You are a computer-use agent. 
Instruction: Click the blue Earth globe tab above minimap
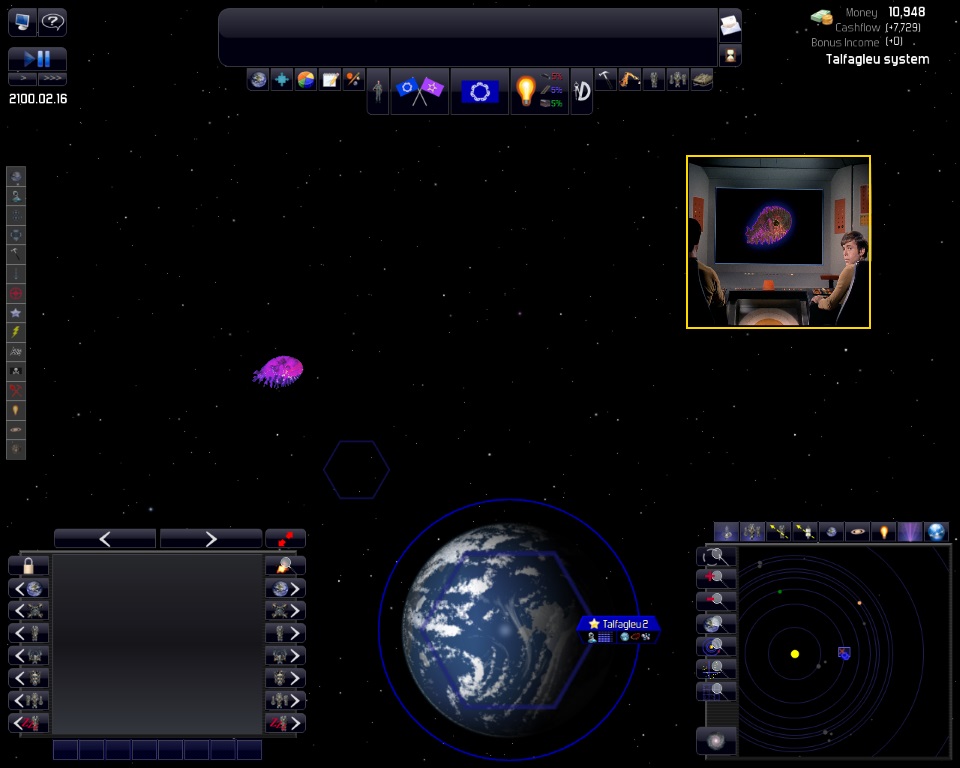tap(936, 532)
